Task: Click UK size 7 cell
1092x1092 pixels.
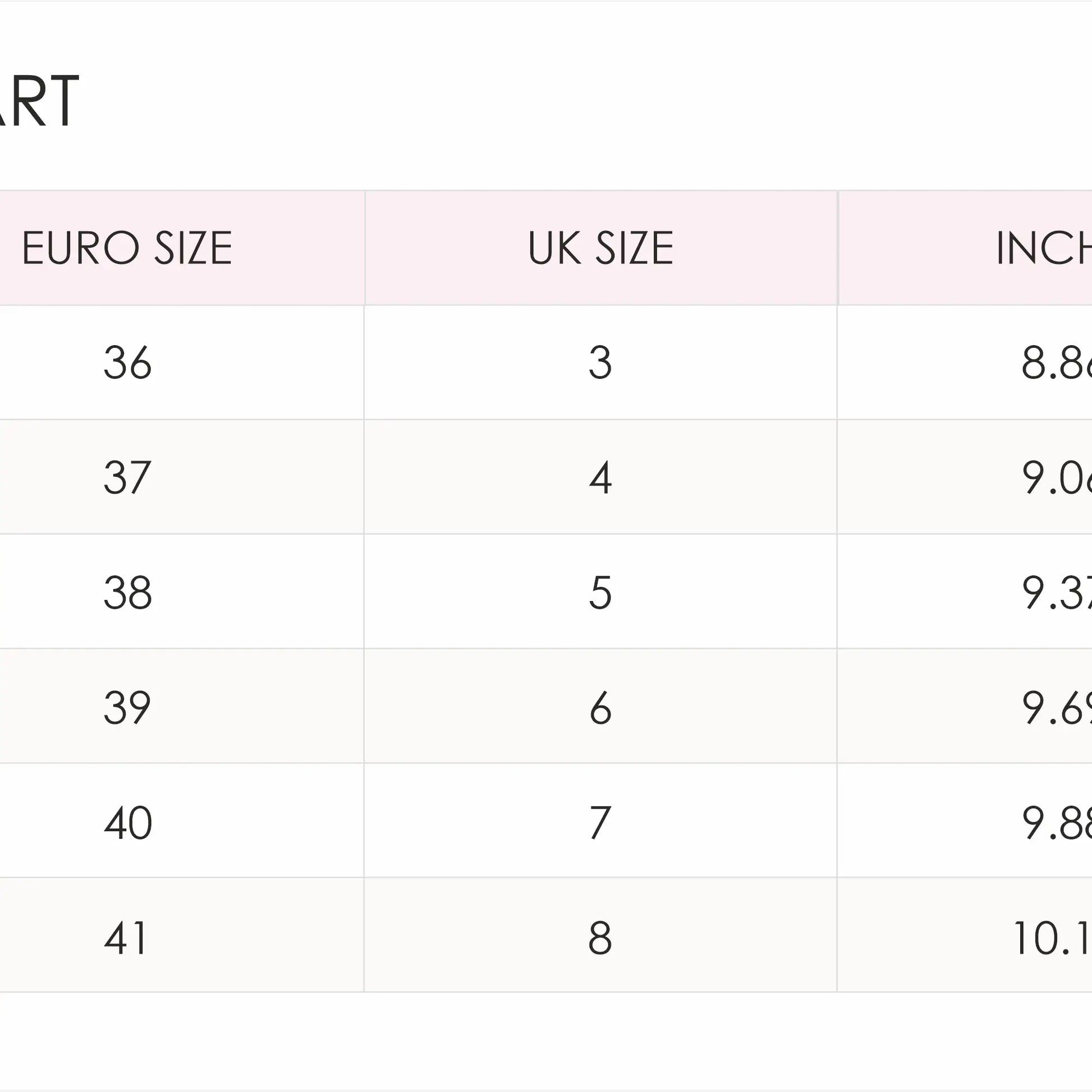Action: [x=601, y=821]
